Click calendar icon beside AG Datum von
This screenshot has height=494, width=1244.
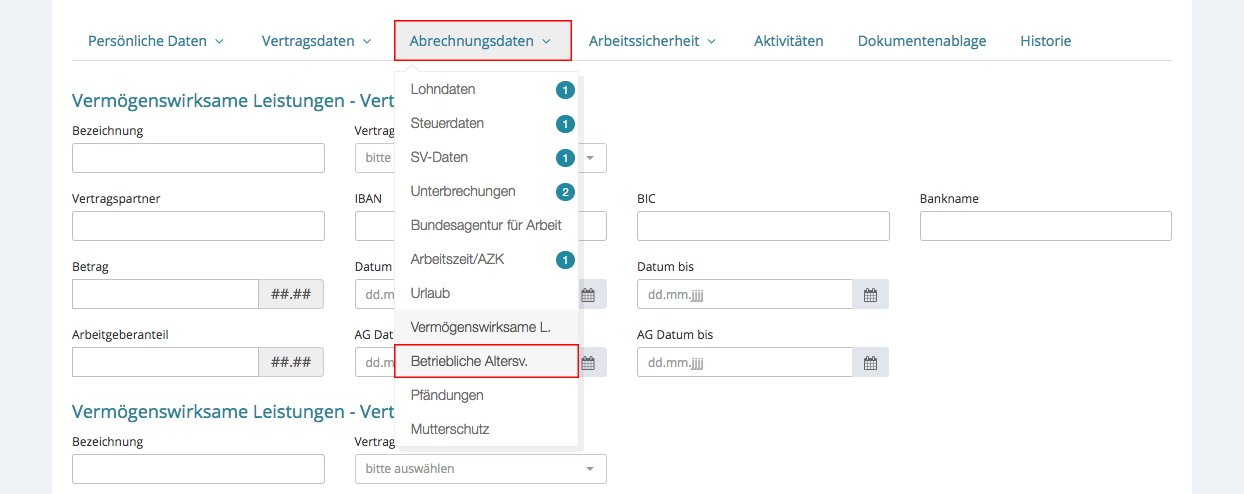[588, 362]
